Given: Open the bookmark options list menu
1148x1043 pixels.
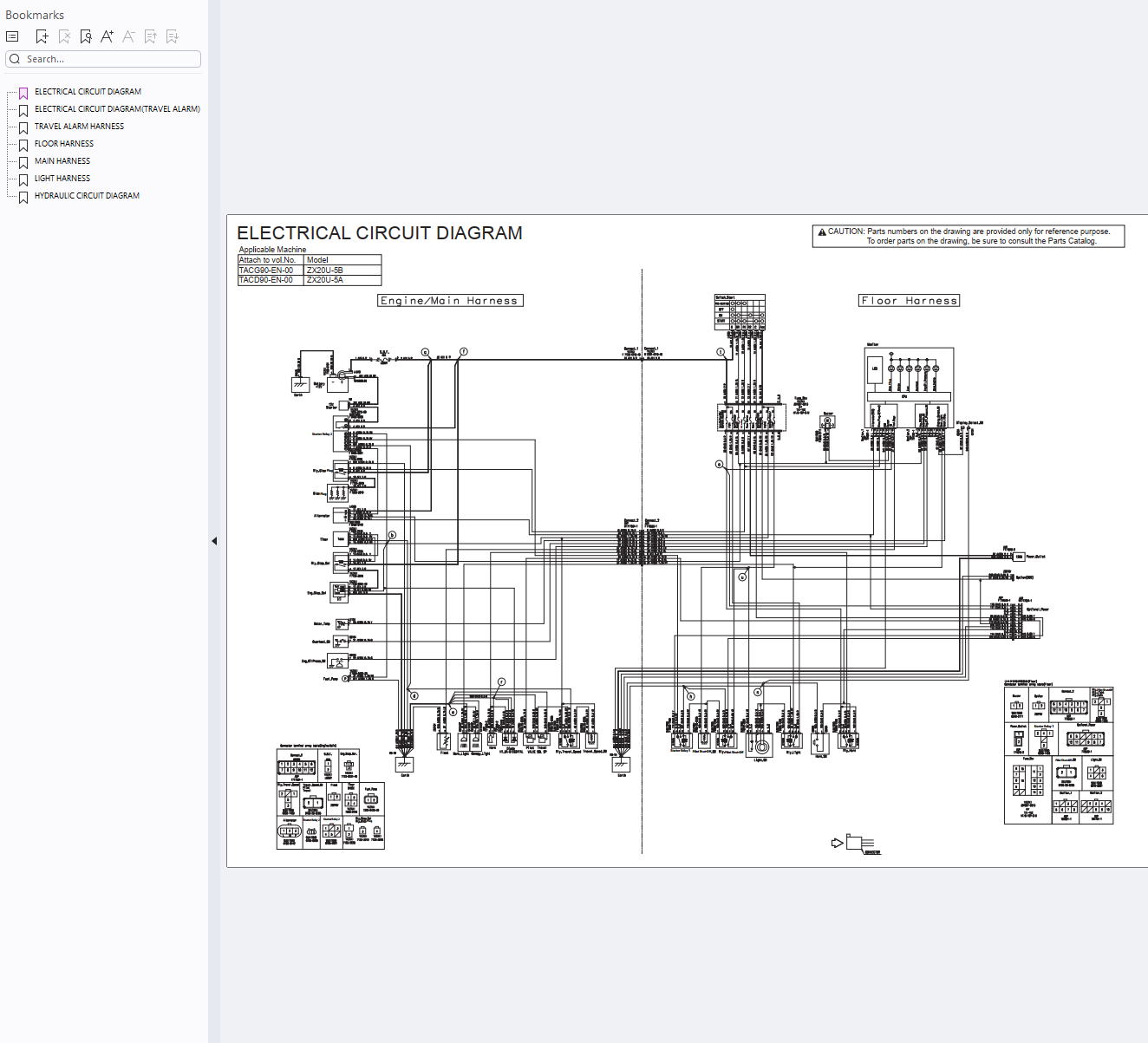Looking at the screenshot, I should pyautogui.click(x=12, y=36).
